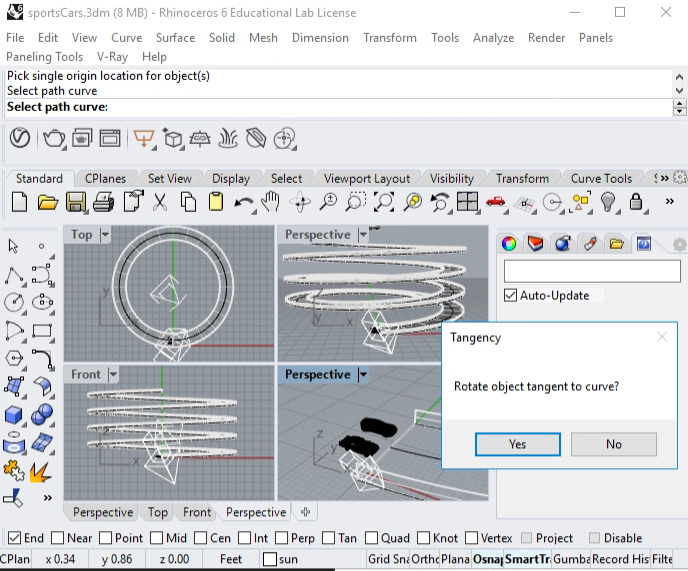Click the Save floppy disk icon

(x=75, y=202)
